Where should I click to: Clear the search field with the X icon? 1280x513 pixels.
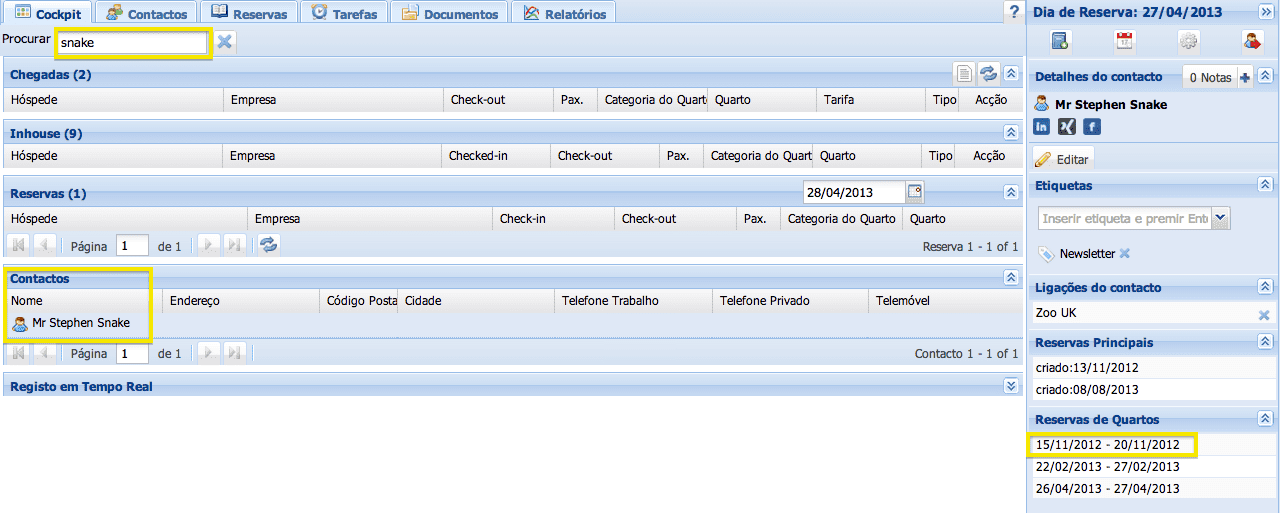click(x=225, y=42)
